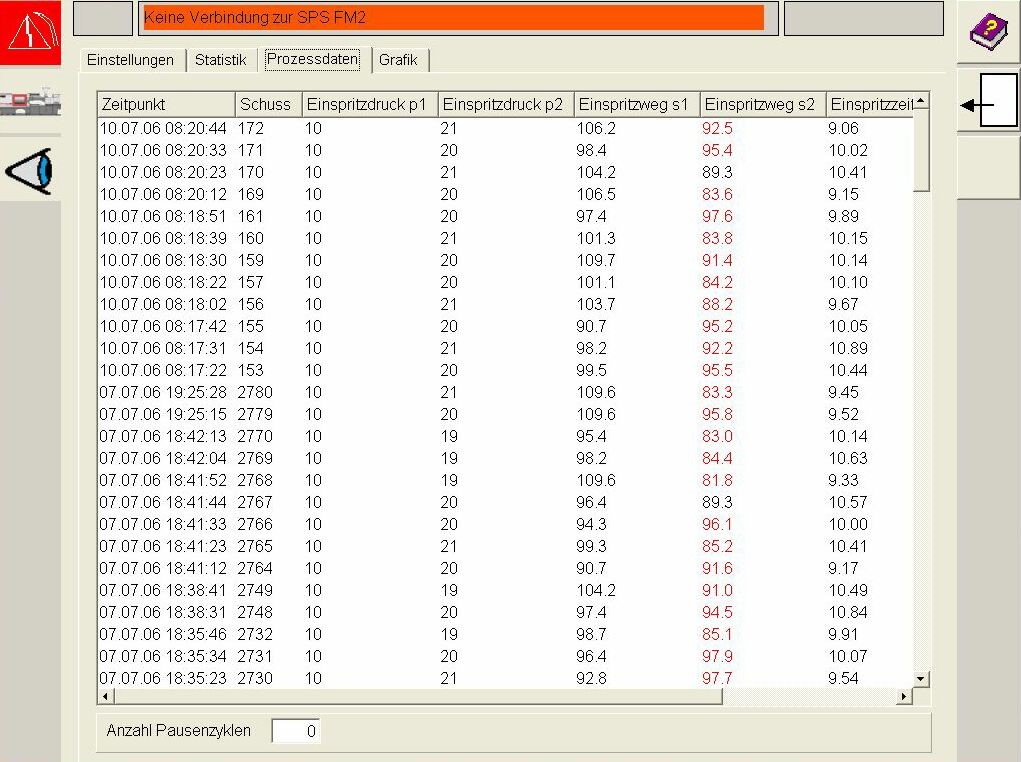Screen dimensions: 1021x762
Task: Click the vertical scrollbar down arrow
Action: pyautogui.click(x=921, y=679)
